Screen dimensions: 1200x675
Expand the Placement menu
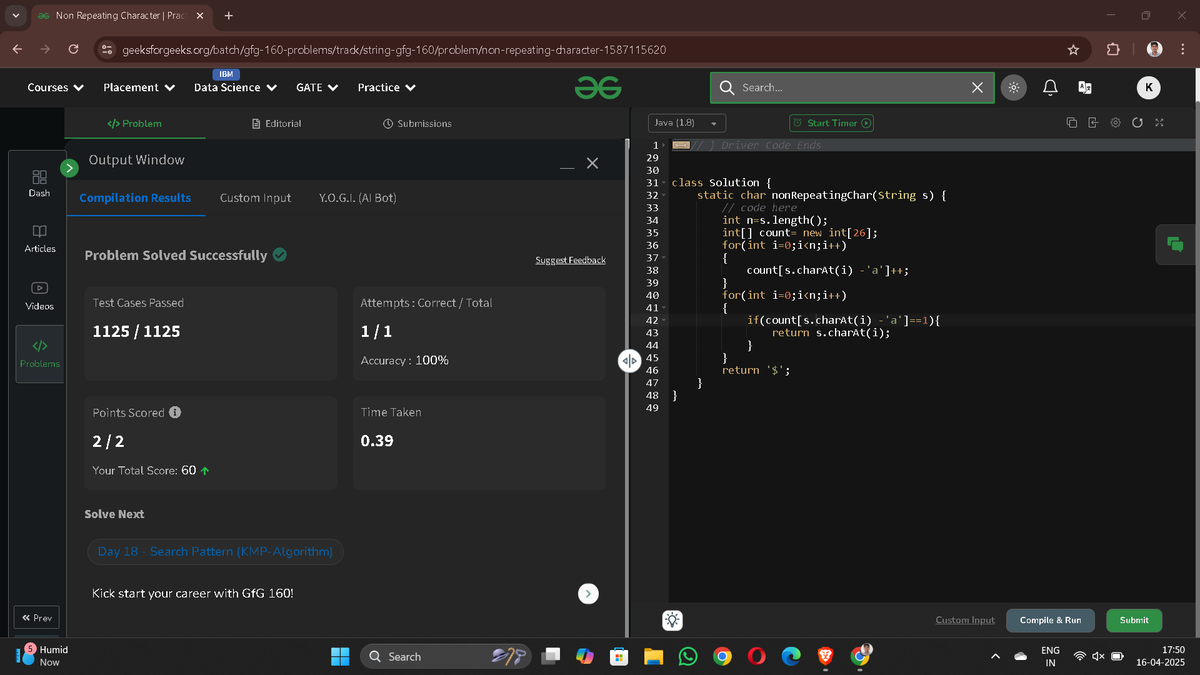click(139, 88)
